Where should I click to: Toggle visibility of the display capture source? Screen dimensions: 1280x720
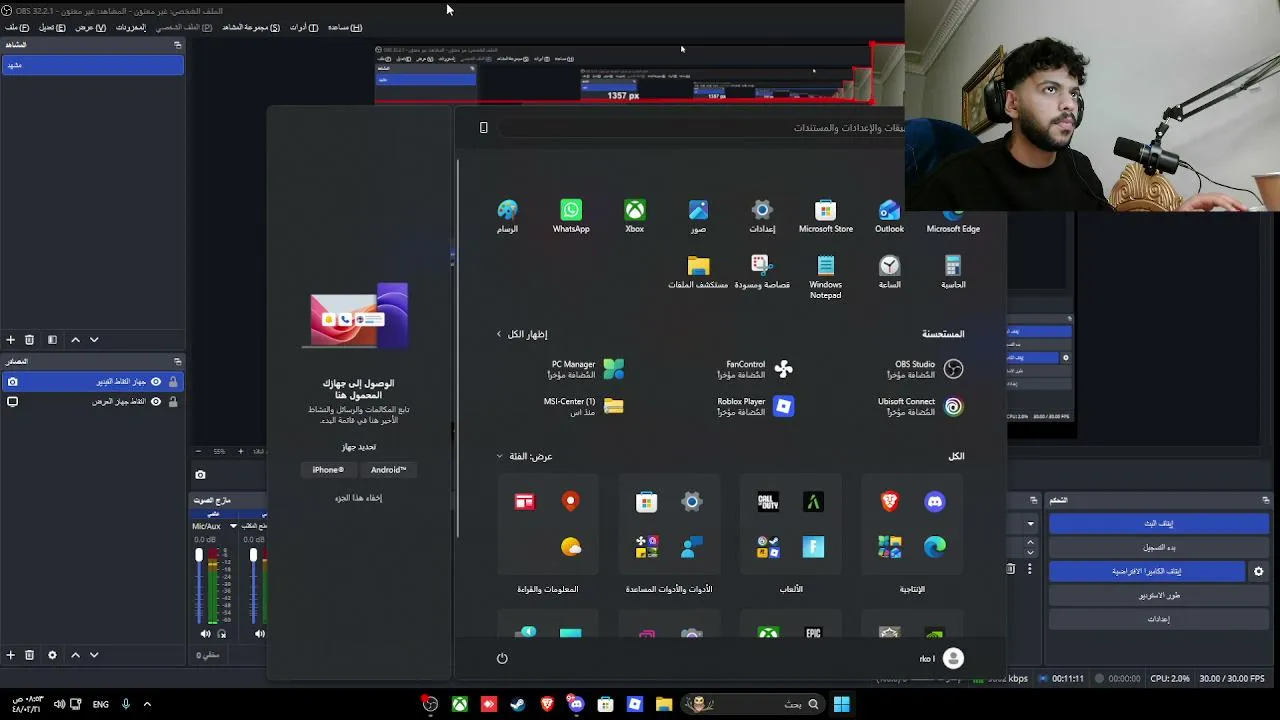click(156, 402)
